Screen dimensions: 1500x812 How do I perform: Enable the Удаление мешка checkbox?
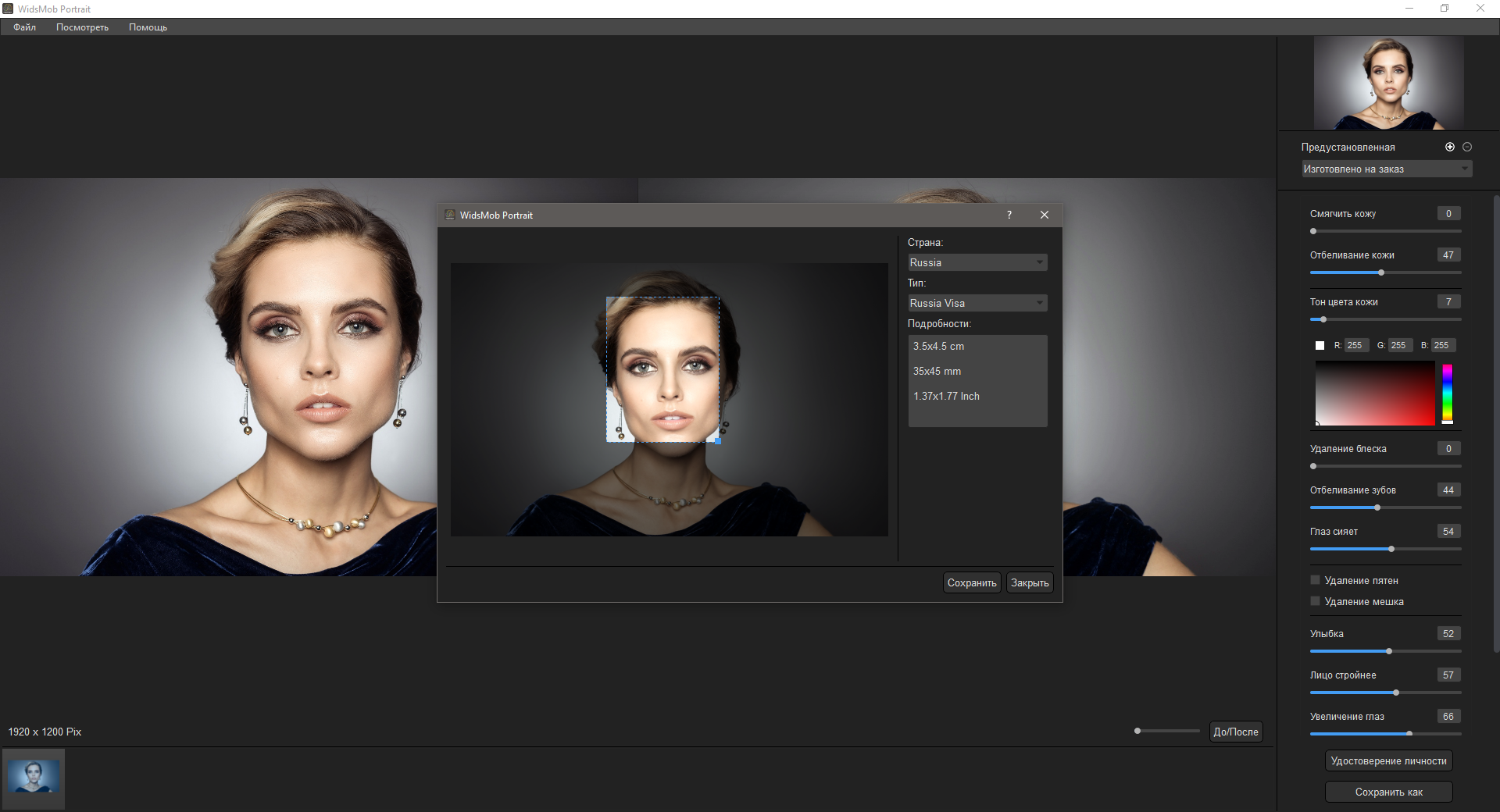1316,601
